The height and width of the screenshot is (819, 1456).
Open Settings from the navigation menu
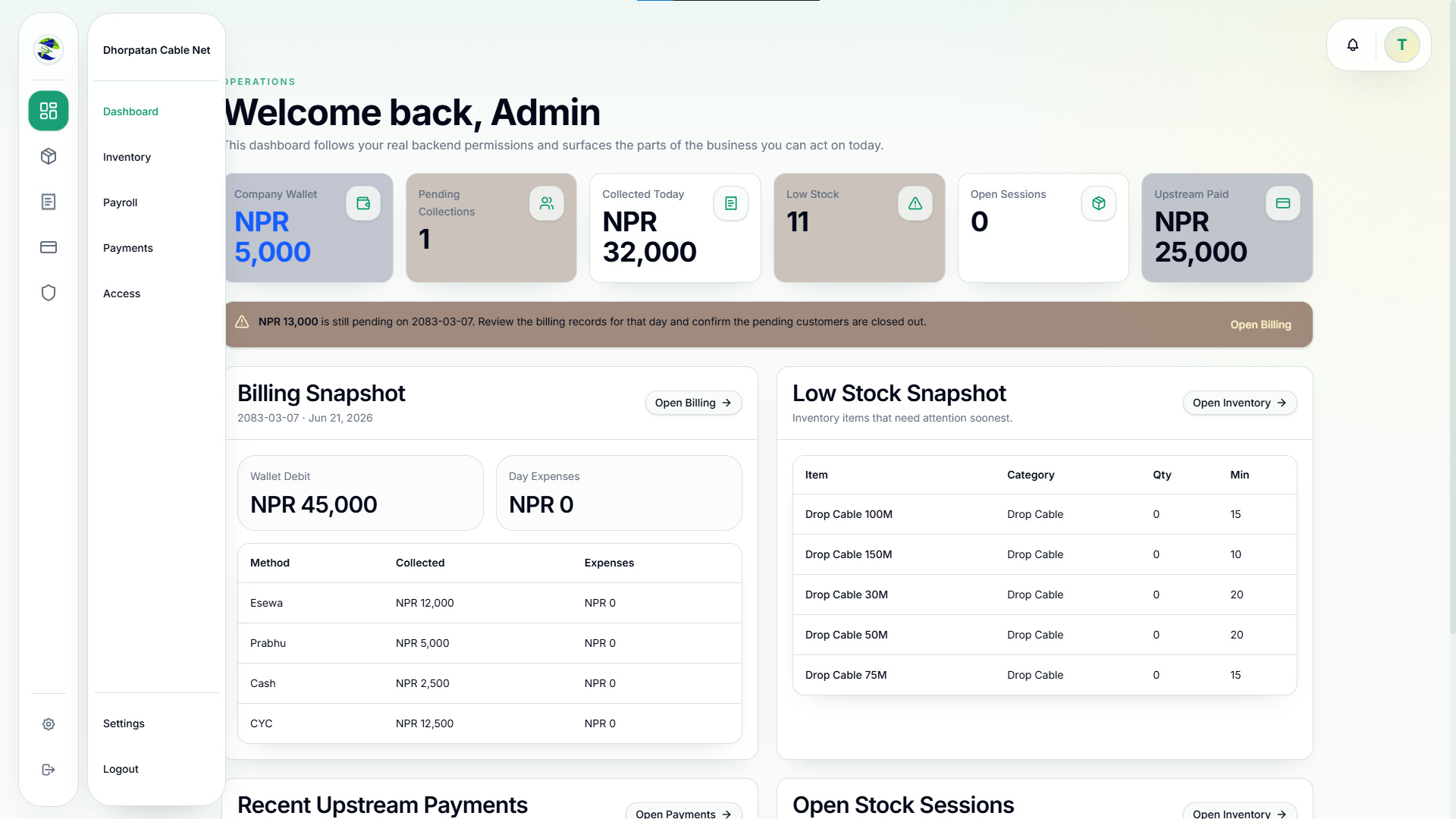124,723
